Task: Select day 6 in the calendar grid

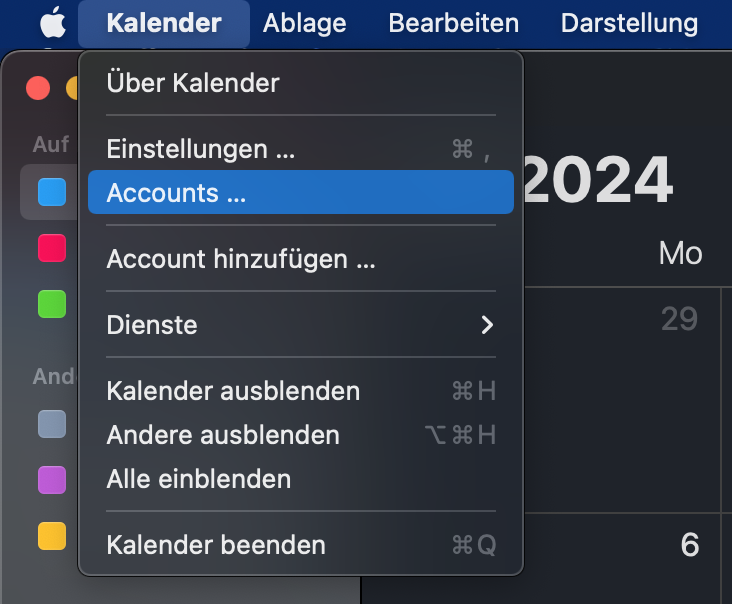Action: [690, 545]
